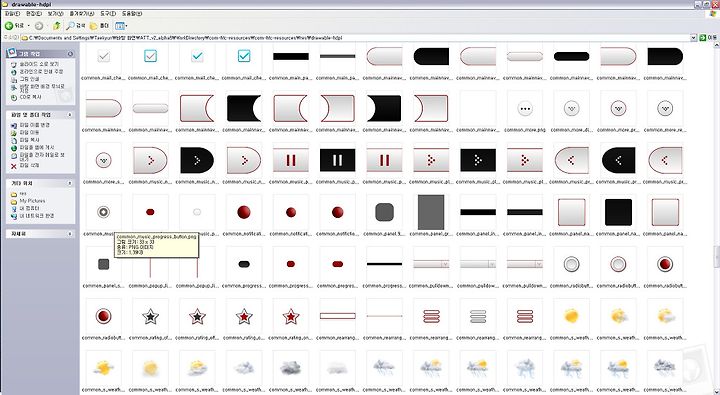The width and height of the screenshot is (720, 395).
Task: Open the res folder in other places
Action: 18,194
